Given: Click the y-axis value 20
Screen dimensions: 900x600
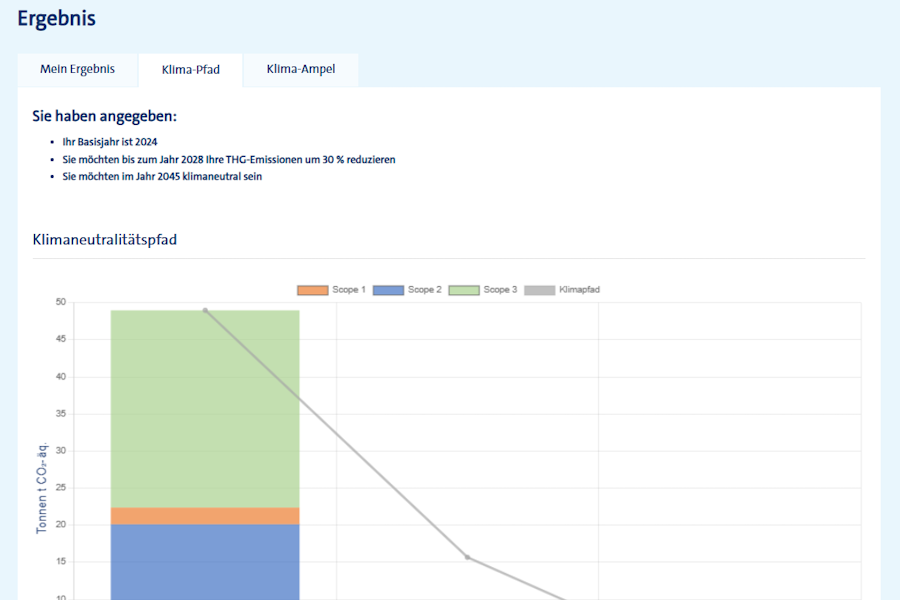Looking at the screenshot, I should (61, 524).
